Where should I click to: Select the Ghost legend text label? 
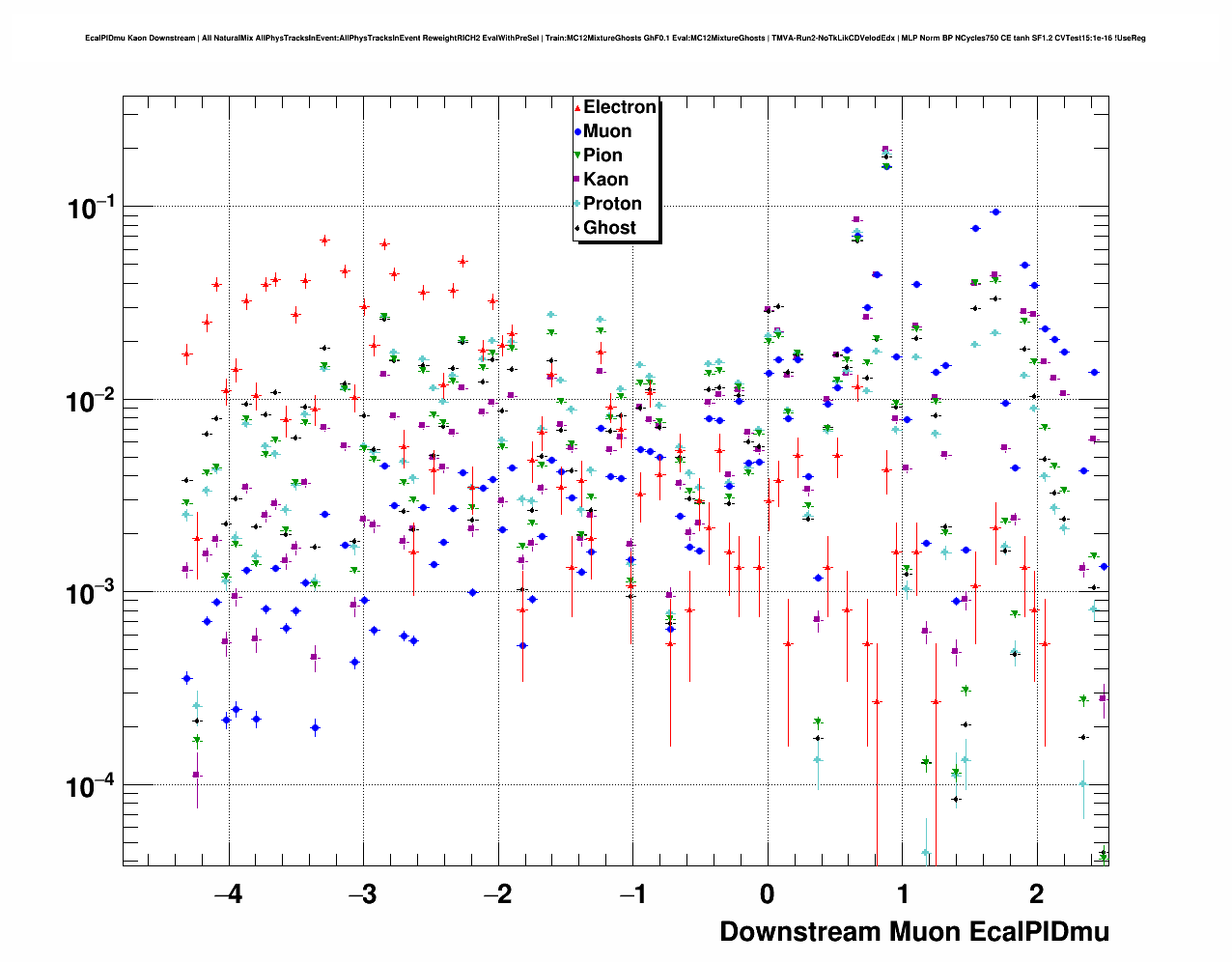(x=609, y=228)
